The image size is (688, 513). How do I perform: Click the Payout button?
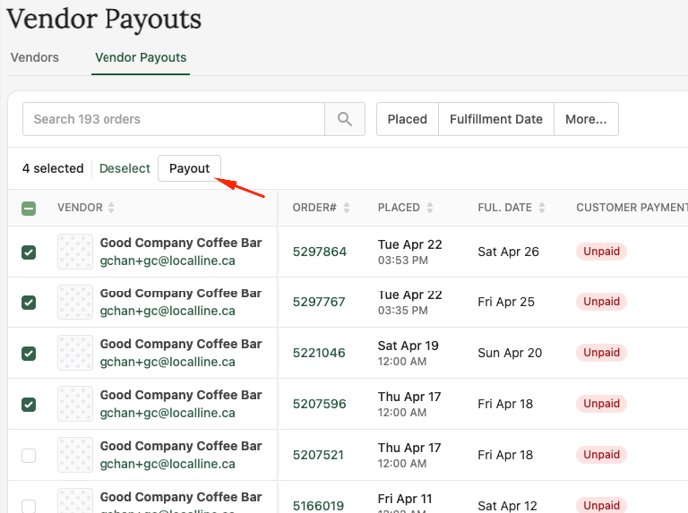190,169
